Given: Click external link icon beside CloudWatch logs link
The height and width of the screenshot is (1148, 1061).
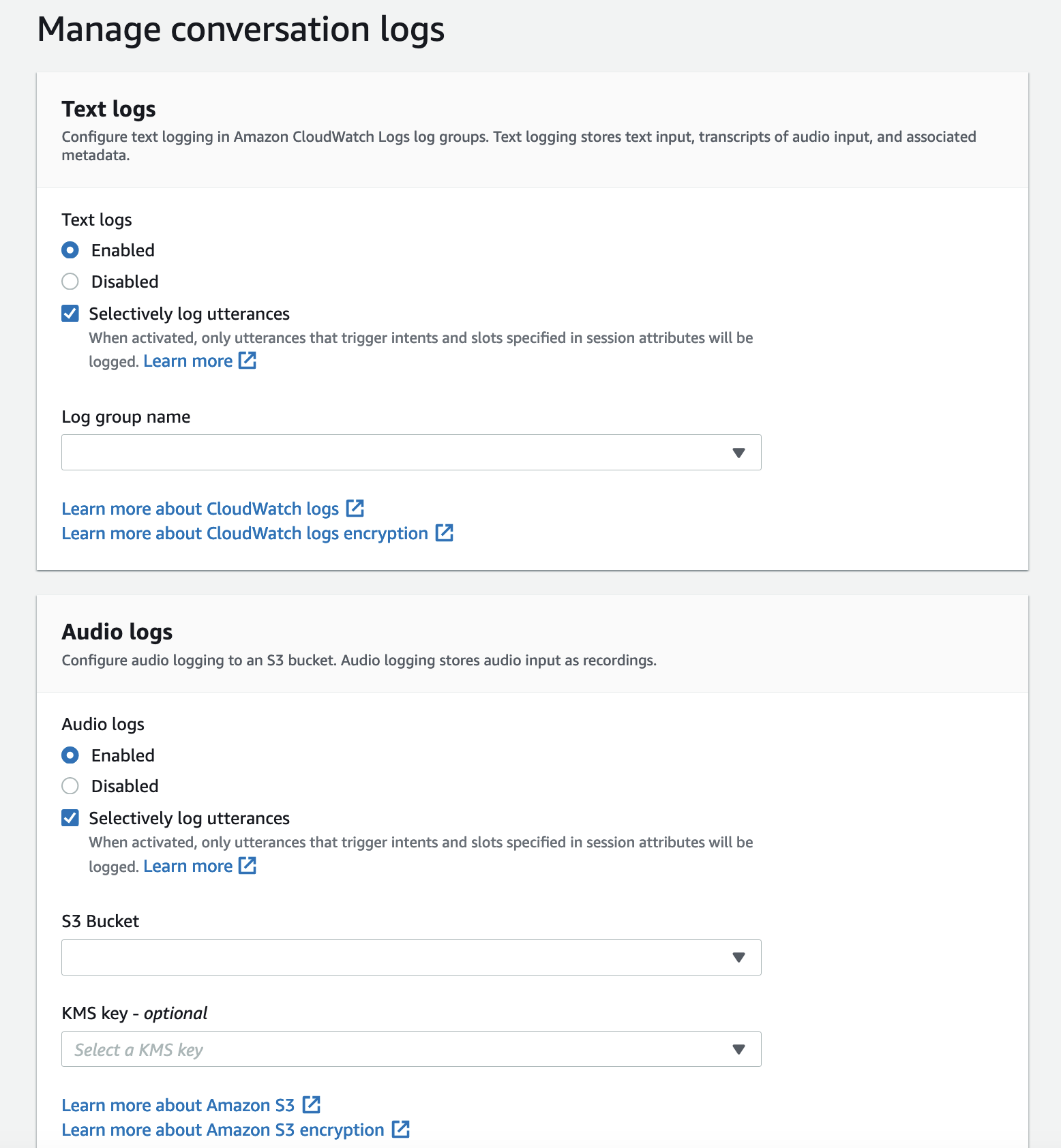Looking at the screenshot, I should click(355, 509).
